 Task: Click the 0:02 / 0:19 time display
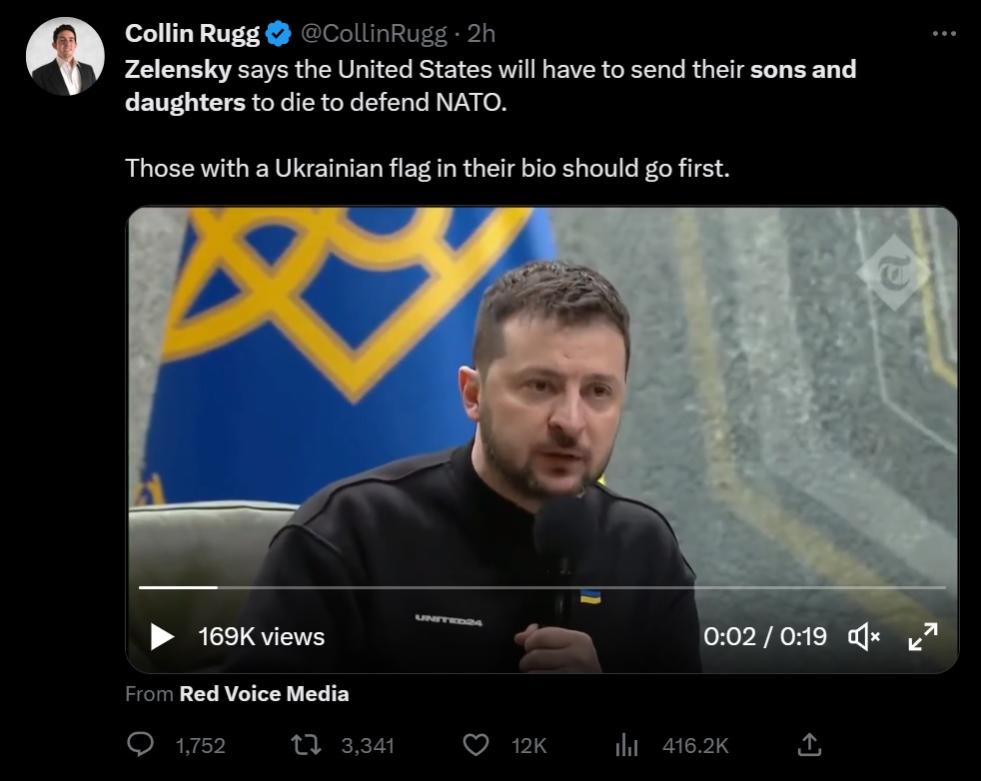click(x=765, y=636)
